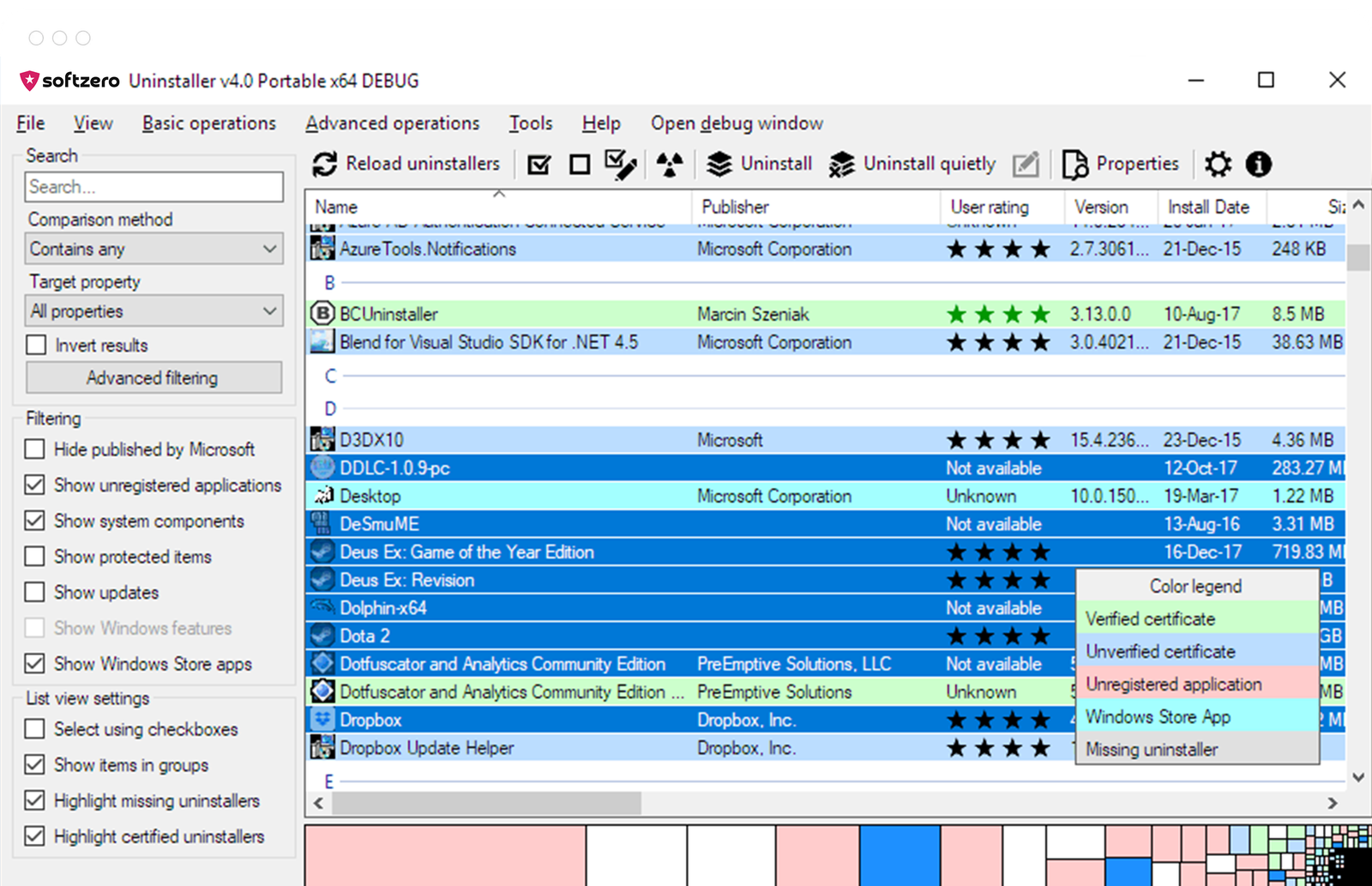This screenshot has height=886, width=1372.
Task: Open the Tools menu
Action: [530, 124]
